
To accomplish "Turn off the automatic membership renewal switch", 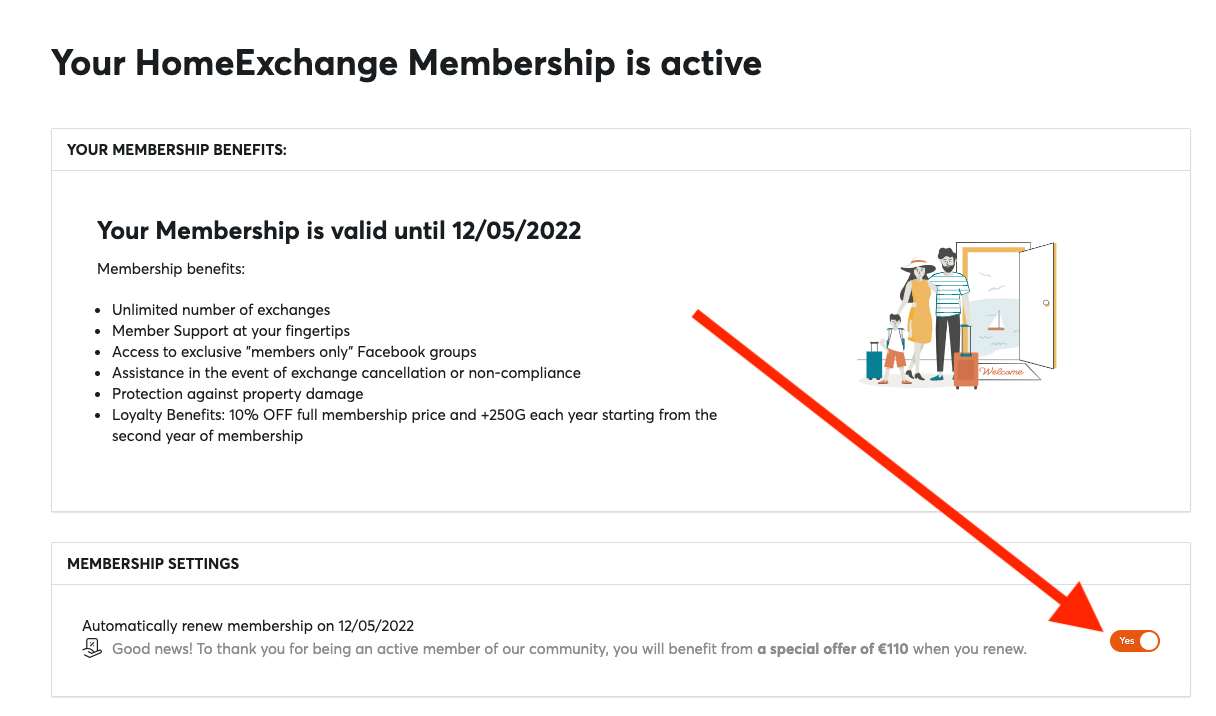I will point(1135,641).
